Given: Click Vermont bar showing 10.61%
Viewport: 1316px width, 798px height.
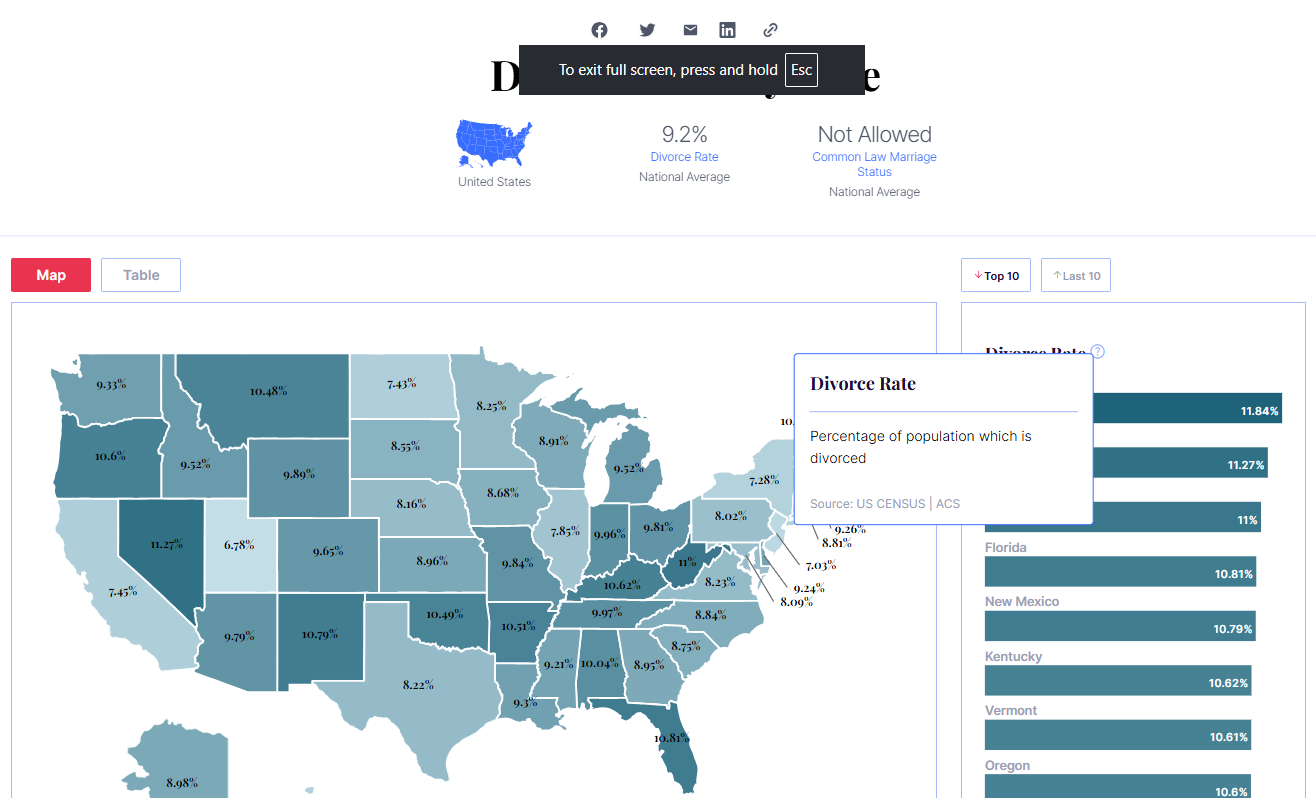Looking at the screenshot, I should 1118,735.
